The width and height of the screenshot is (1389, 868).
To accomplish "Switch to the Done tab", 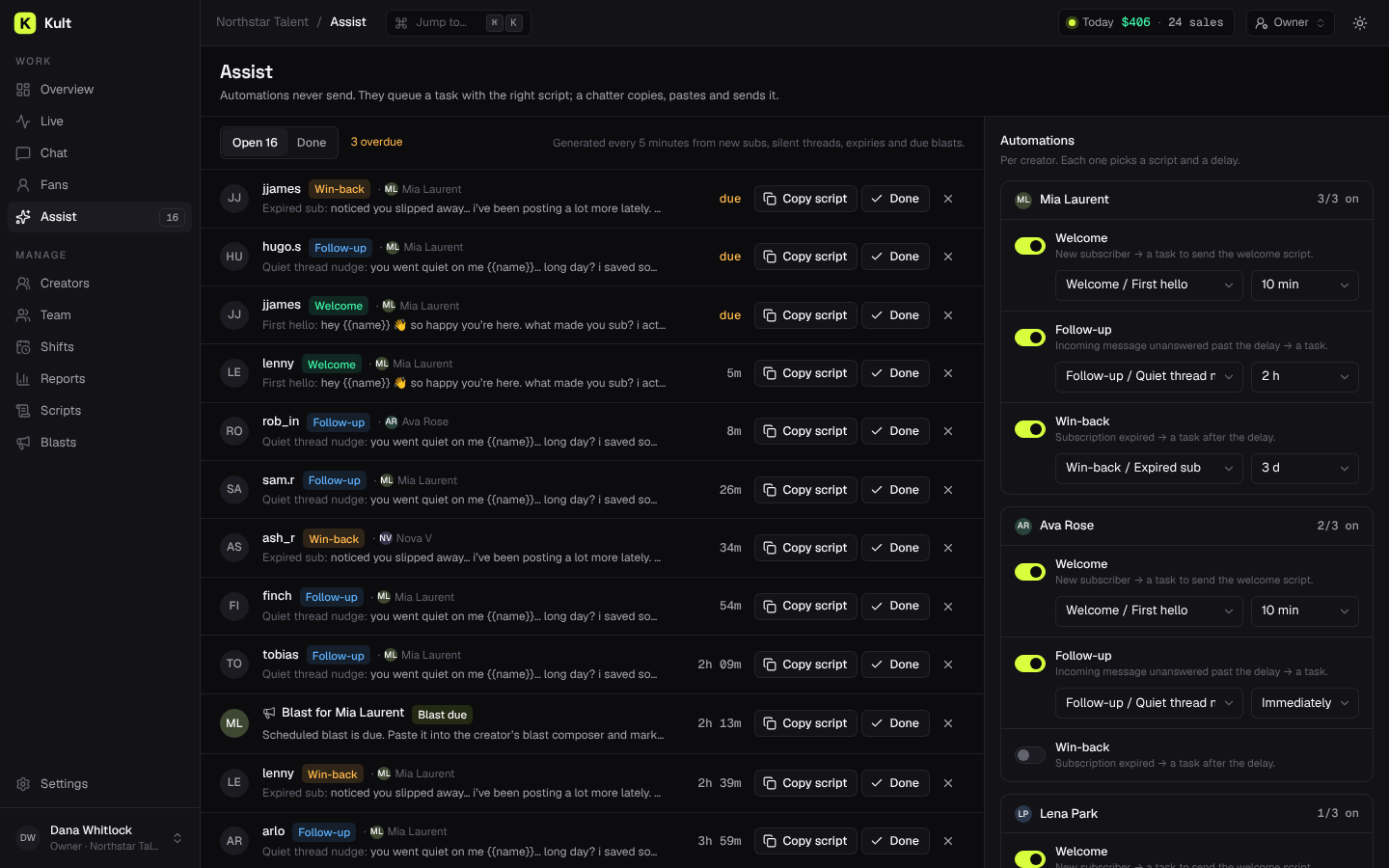I will (312, 143).
